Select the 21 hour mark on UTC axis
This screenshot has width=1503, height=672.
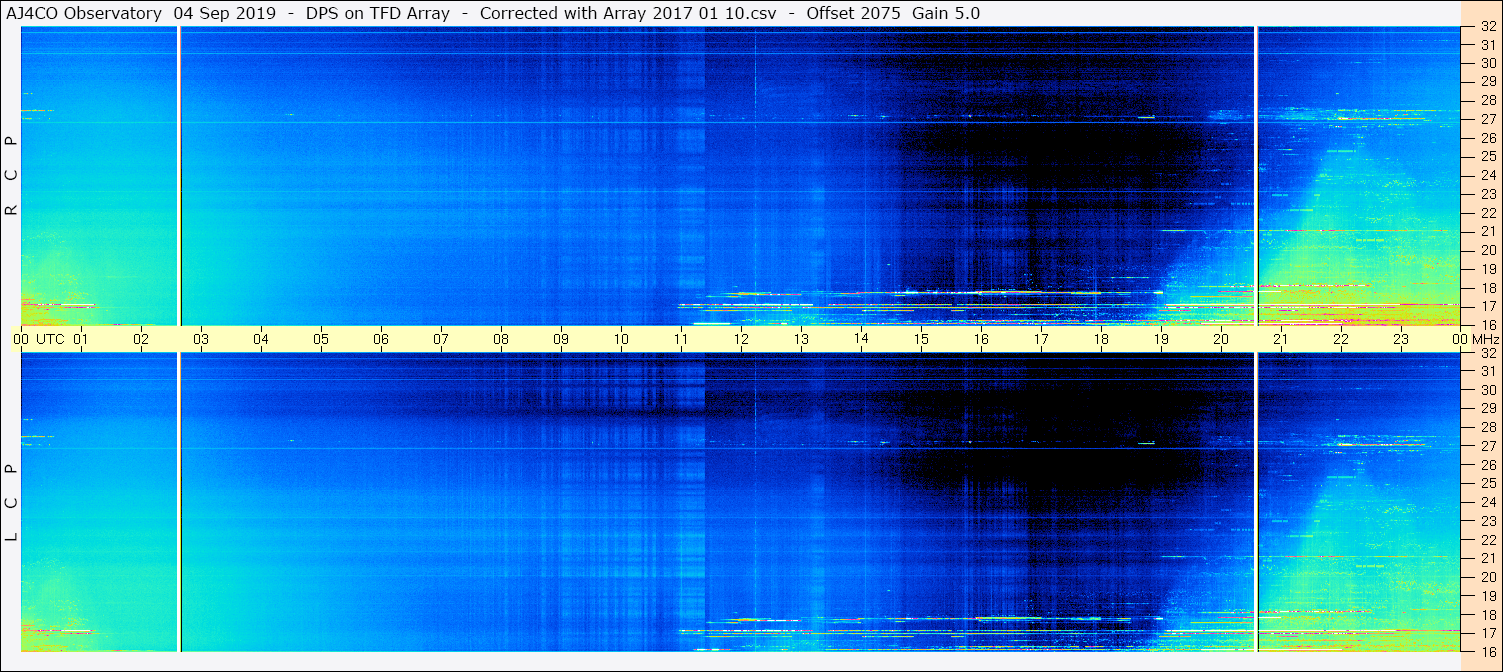[1281, 339]
